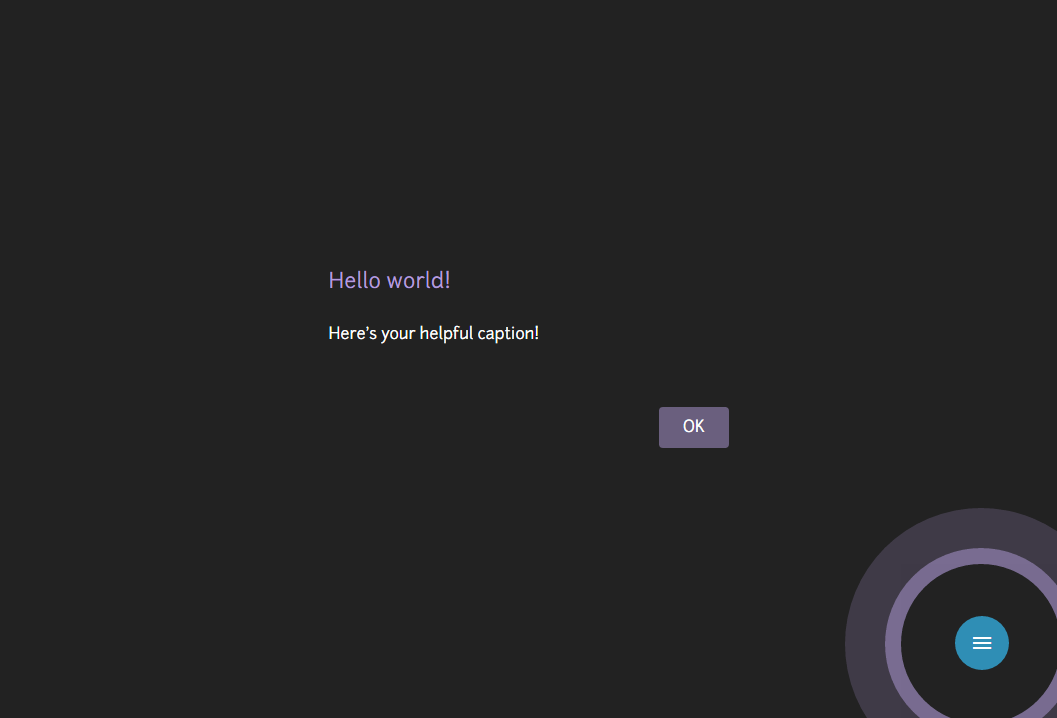Click the OK button in the dialog

pos(694,427)
